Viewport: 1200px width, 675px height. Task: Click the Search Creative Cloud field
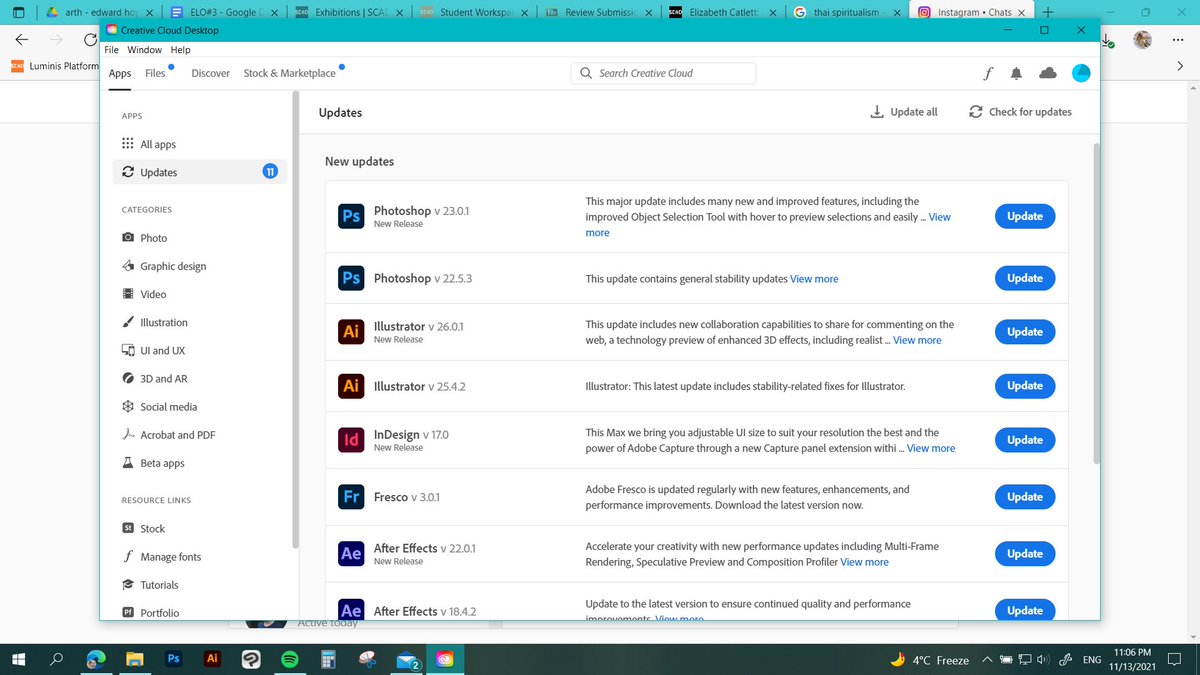coord(663,73)
